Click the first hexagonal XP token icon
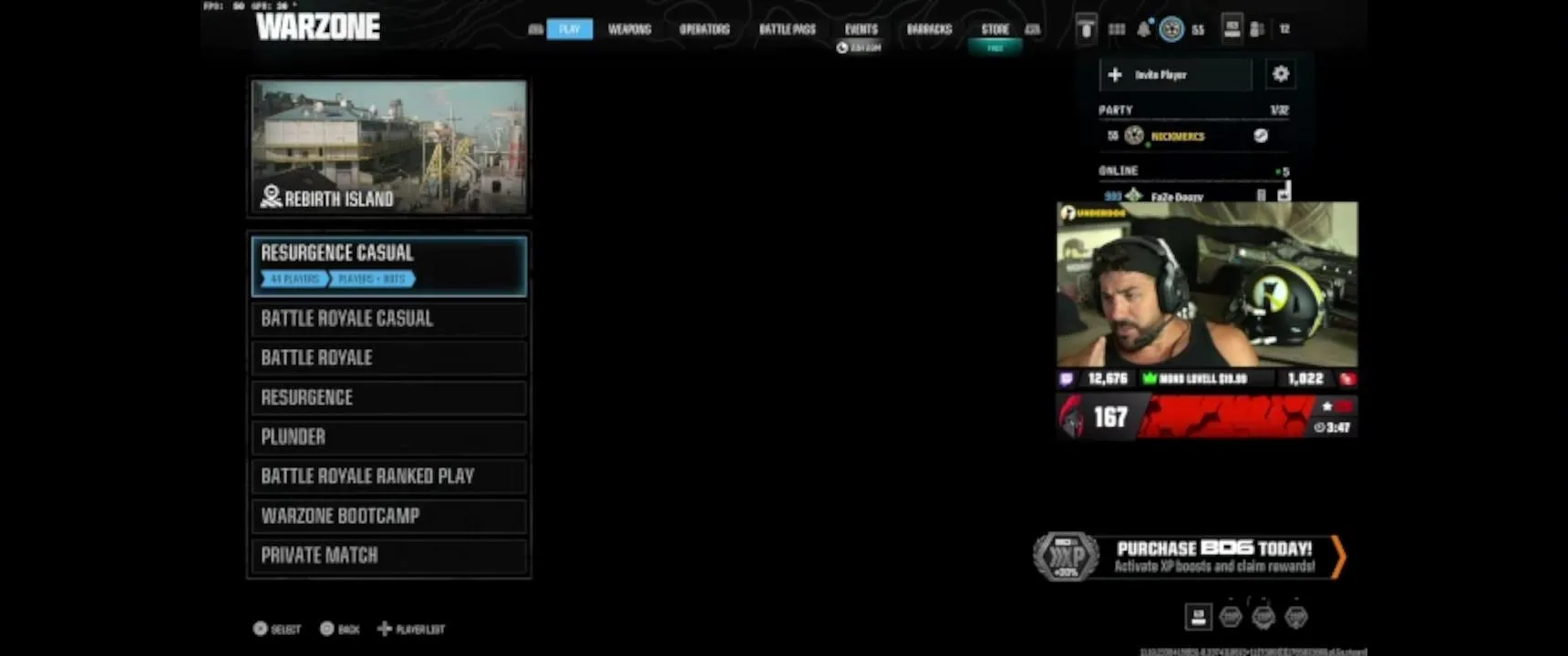1568x656 pixels. [x=1231, y=618]
